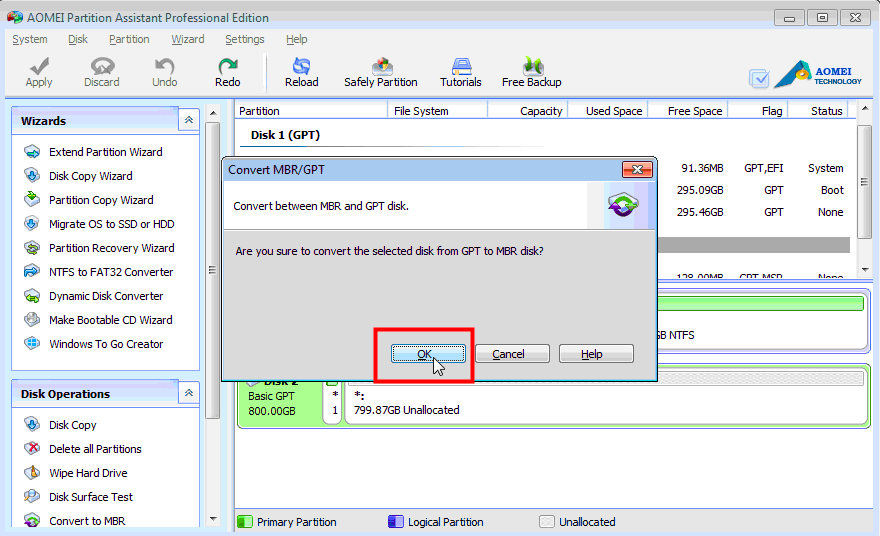Open the Settings menu
880x536 pixels.
point(245,39)
